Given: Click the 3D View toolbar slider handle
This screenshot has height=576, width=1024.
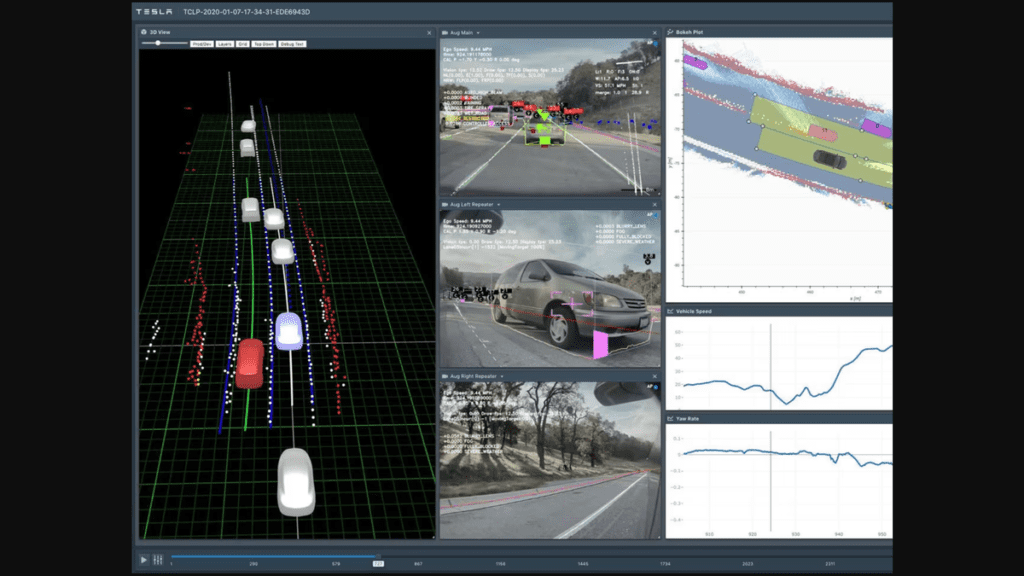Looking at the screenshot, I should 158,44.
